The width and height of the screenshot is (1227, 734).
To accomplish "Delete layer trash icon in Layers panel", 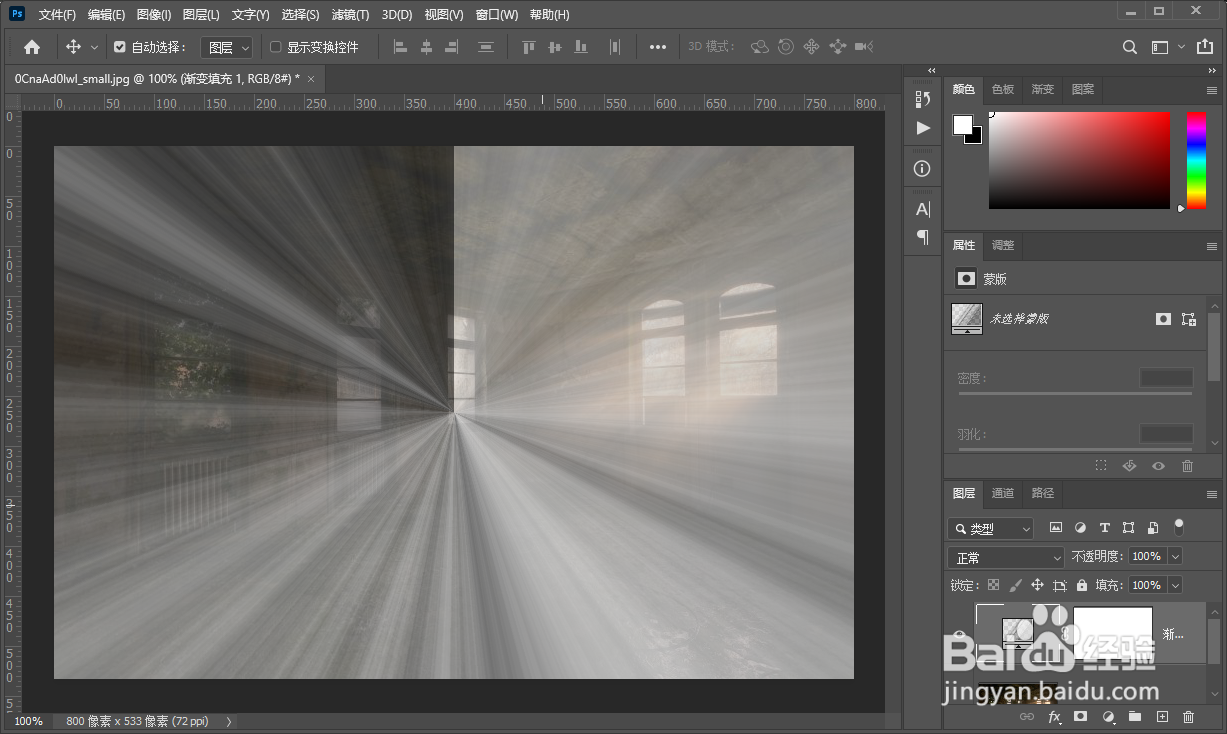I will pos(1188,717).
